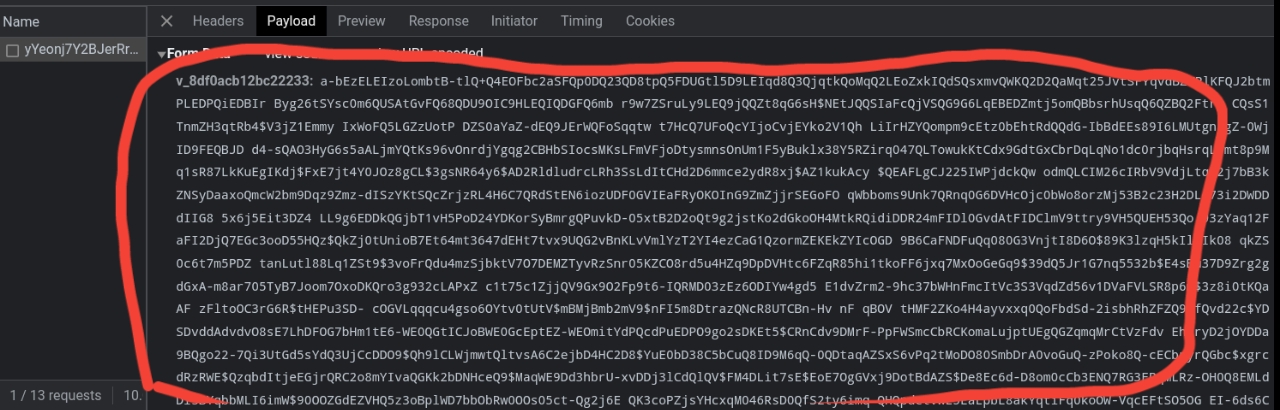
Task: Click the transferred size next to requests count
Action: 132,395
